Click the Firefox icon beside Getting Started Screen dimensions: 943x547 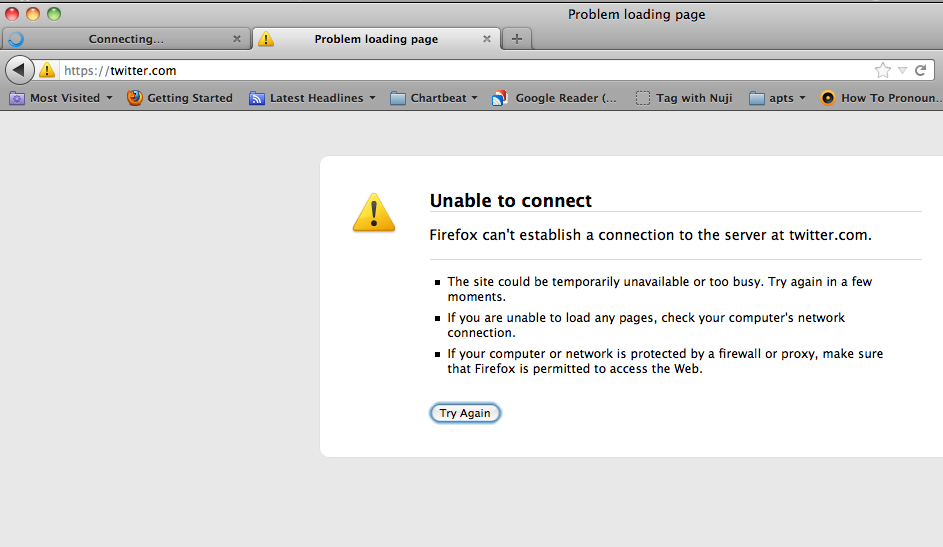click(135, 97)
